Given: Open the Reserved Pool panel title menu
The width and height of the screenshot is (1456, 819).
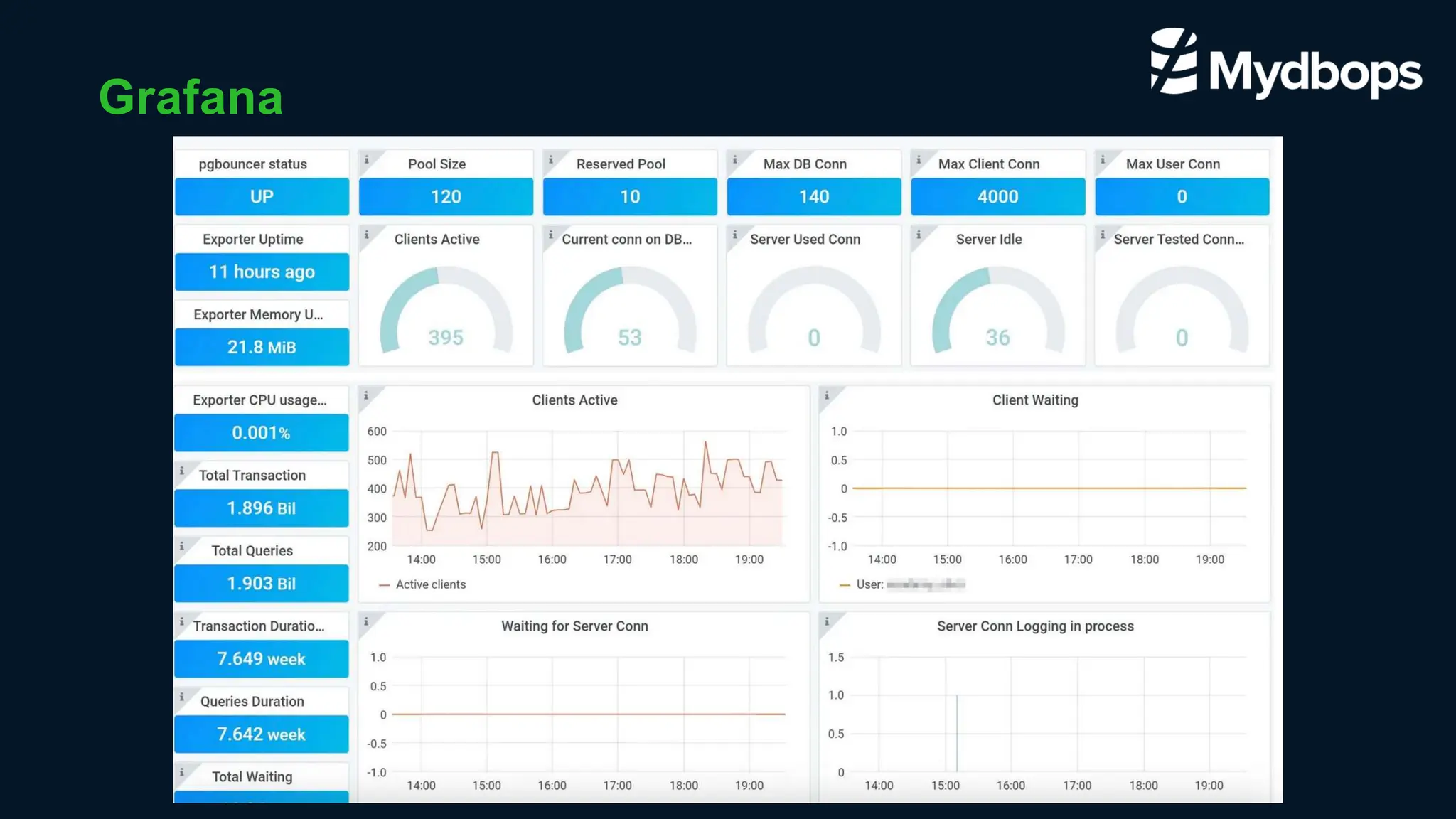Looking at the screenshot, I should pos(621,164).
